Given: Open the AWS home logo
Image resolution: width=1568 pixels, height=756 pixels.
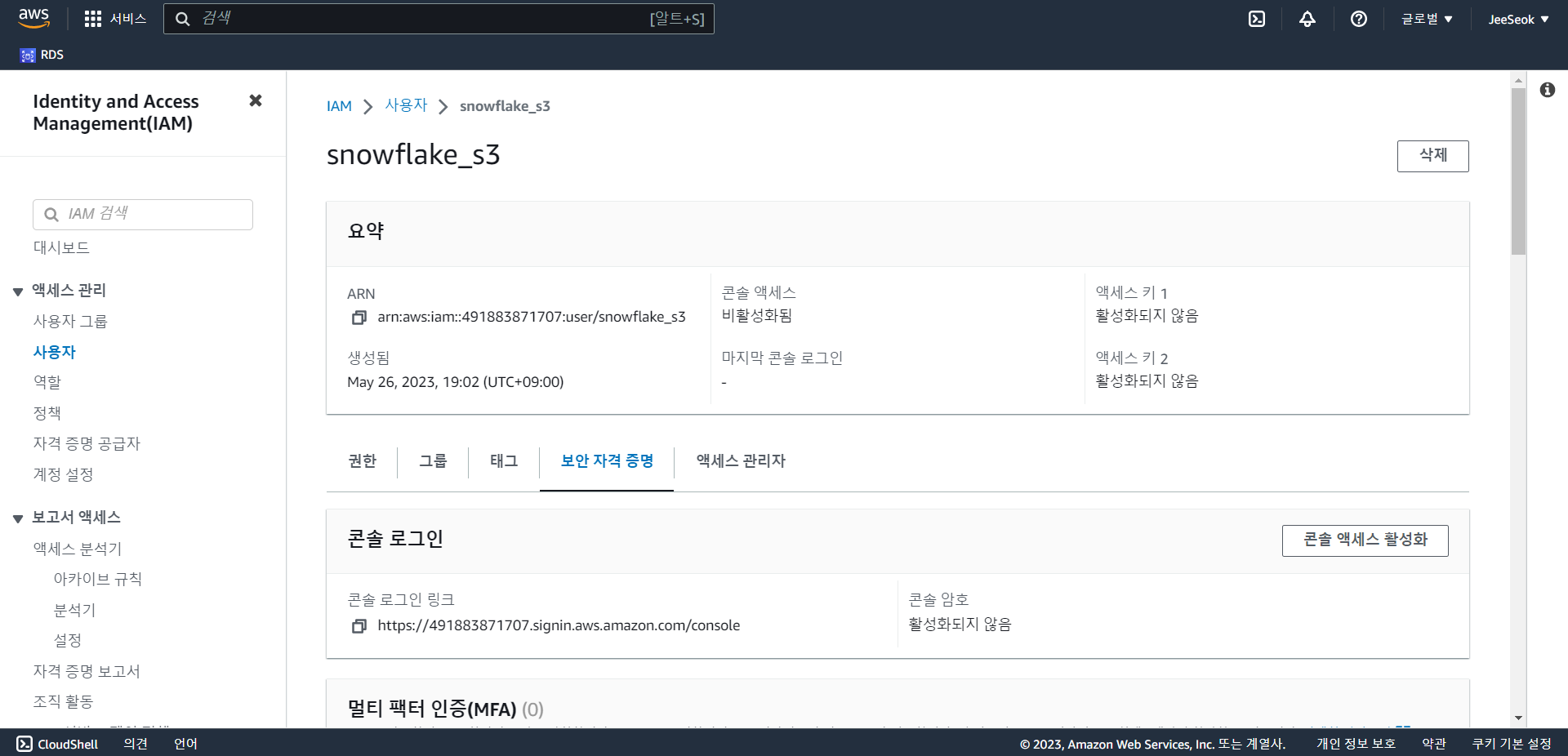Looking at the screenshot, I should tap(34, 18).
